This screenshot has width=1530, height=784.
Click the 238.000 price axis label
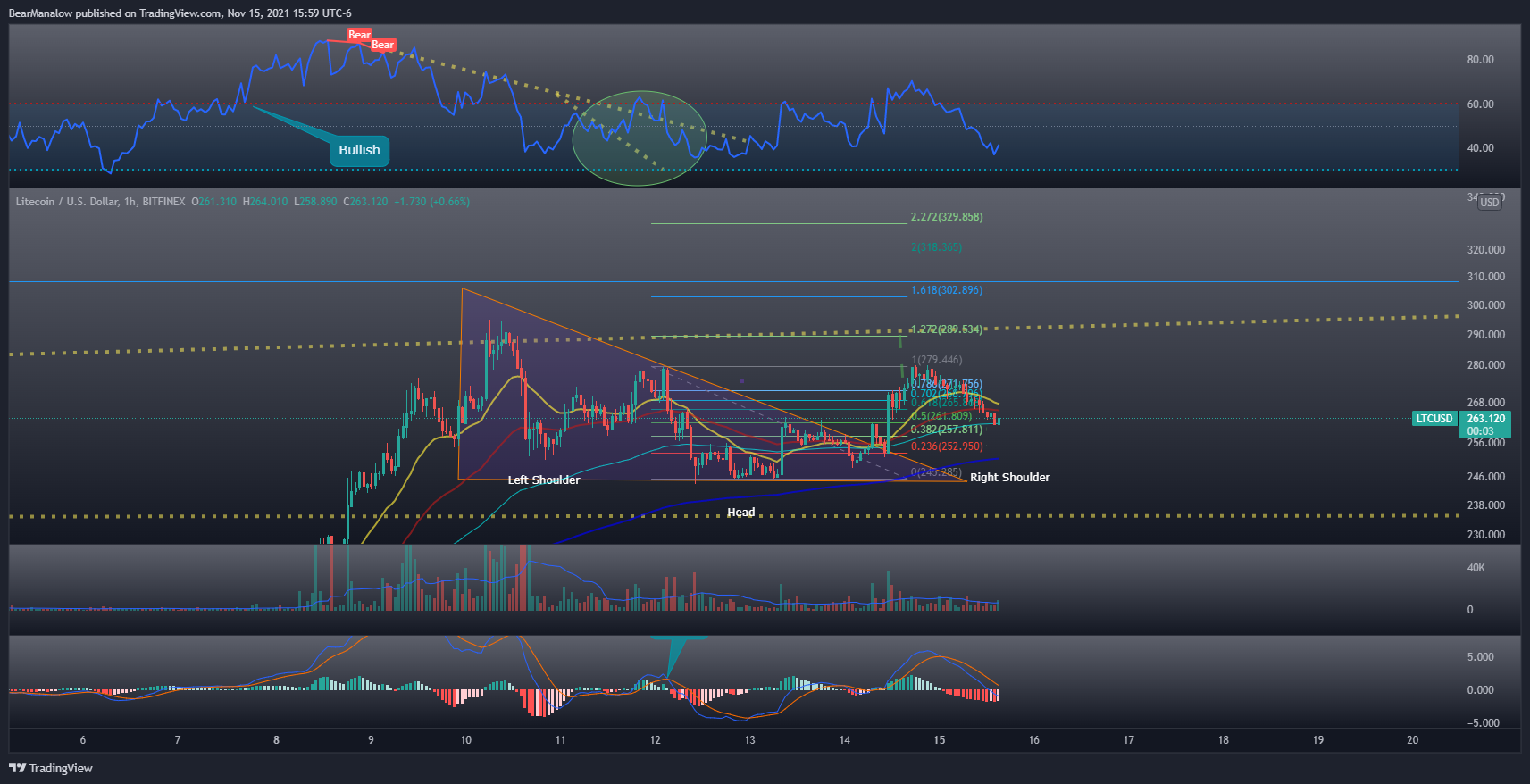(x=1485, y=505)
